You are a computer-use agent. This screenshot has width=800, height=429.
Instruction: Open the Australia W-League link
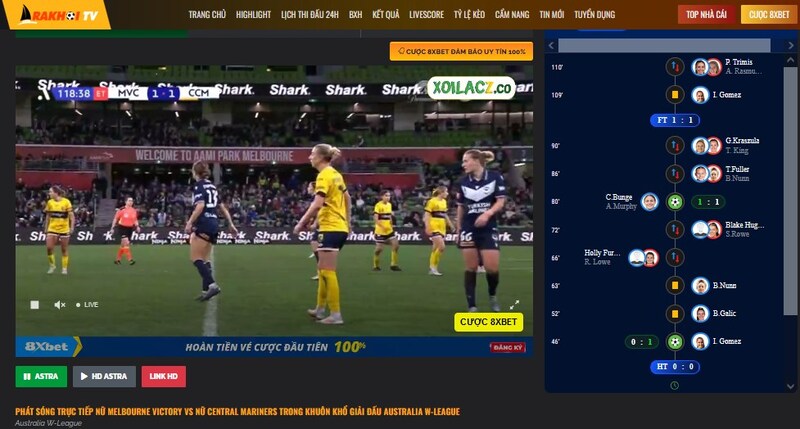click(x=48, y=423)
